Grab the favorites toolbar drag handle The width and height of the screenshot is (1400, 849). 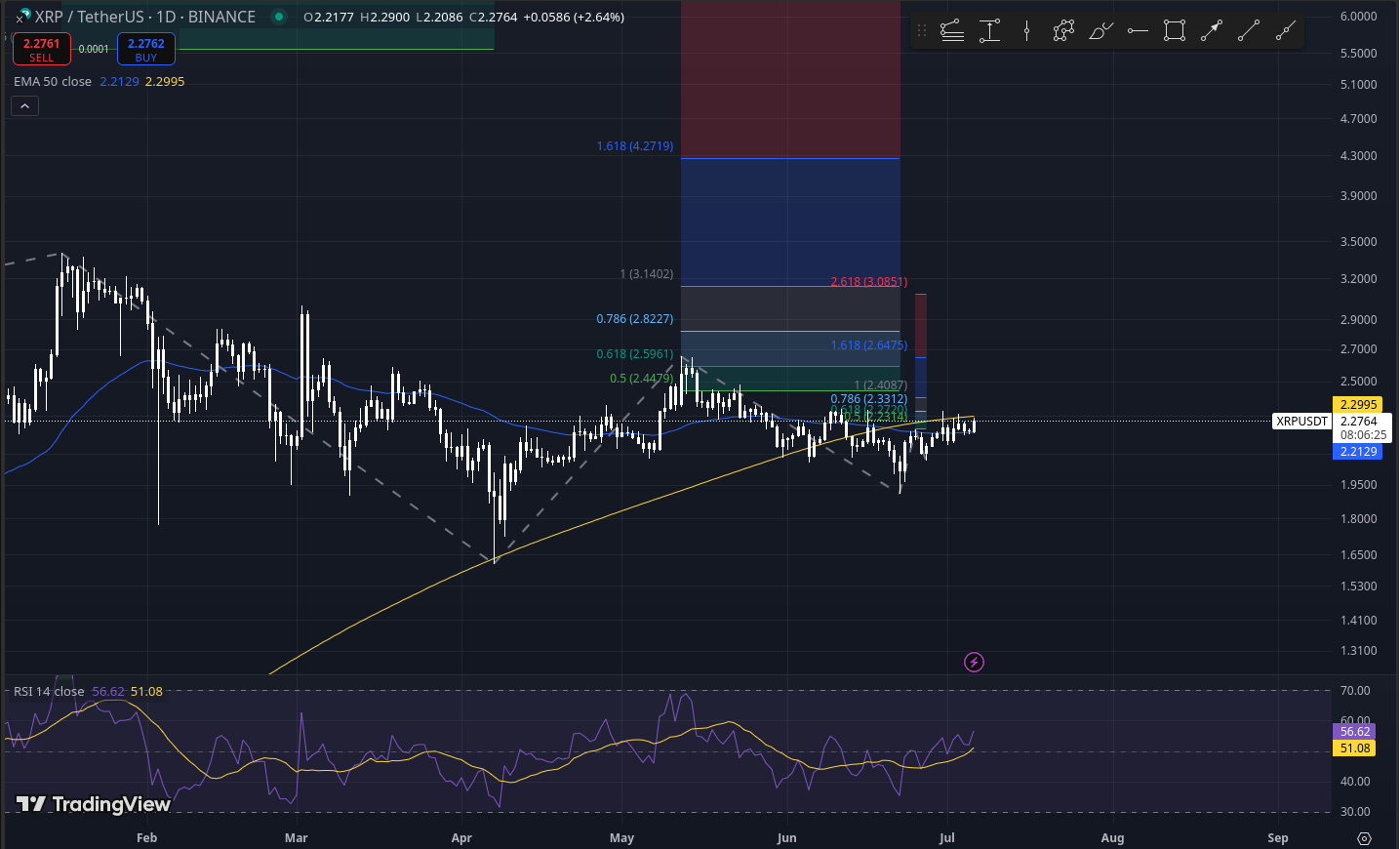pos(922,31)
